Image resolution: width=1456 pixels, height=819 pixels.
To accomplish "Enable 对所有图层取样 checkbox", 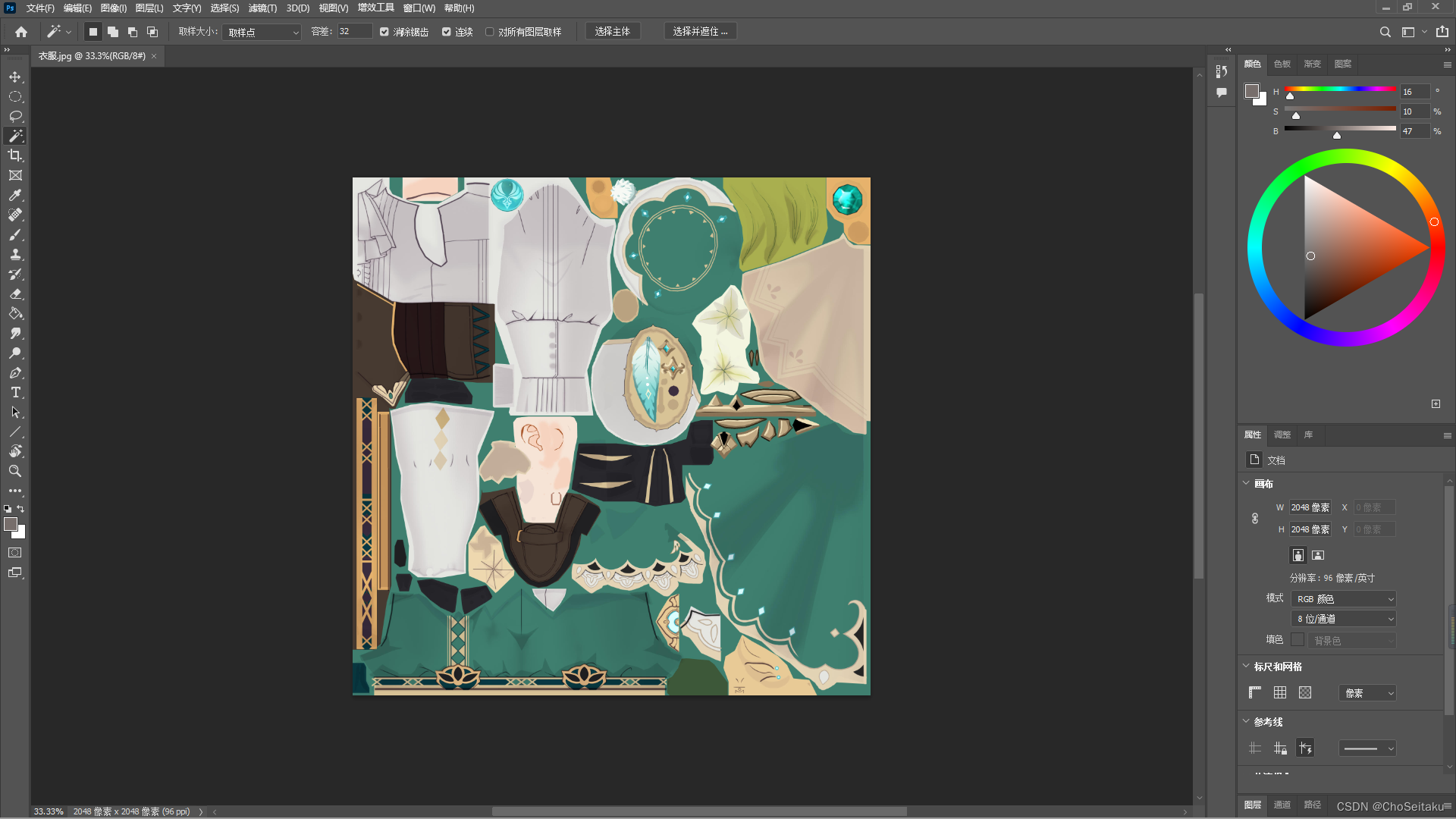I will click(490, 32).
